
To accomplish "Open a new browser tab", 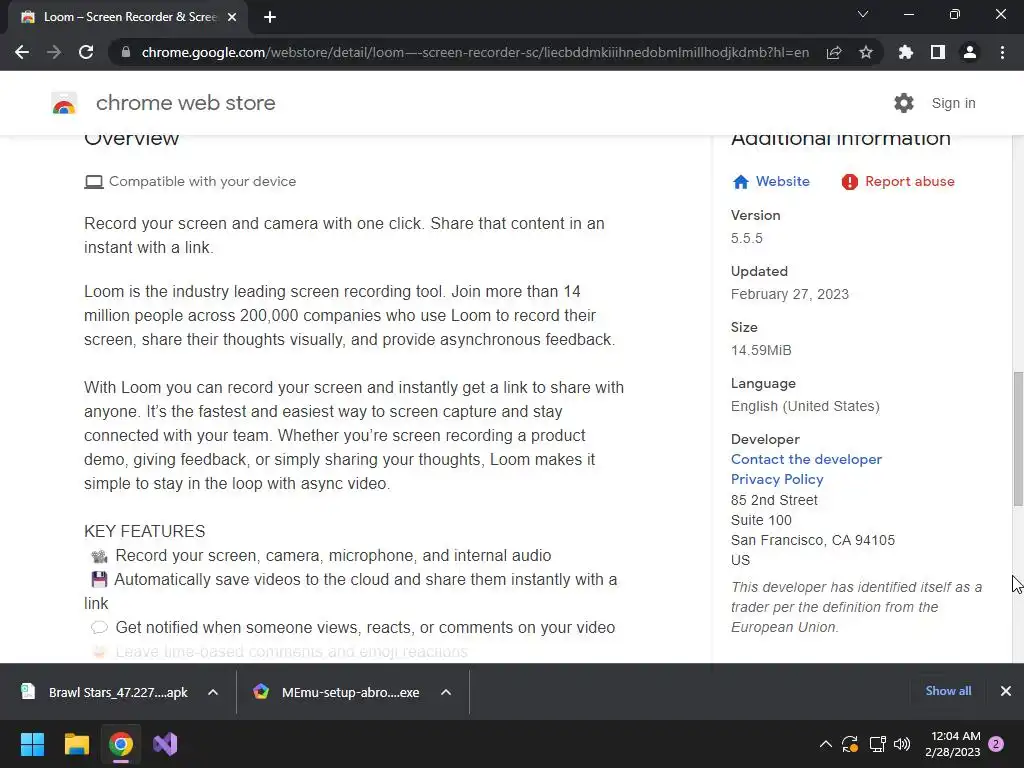I will [270, 17].
